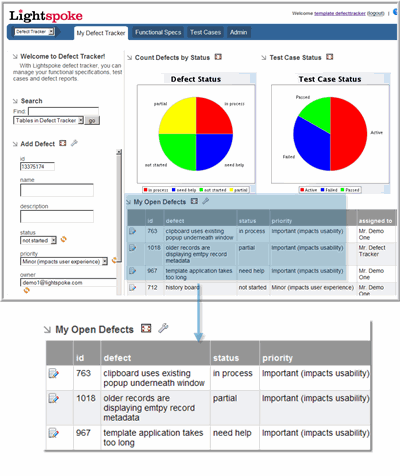Click the name input field

(57, 190)
